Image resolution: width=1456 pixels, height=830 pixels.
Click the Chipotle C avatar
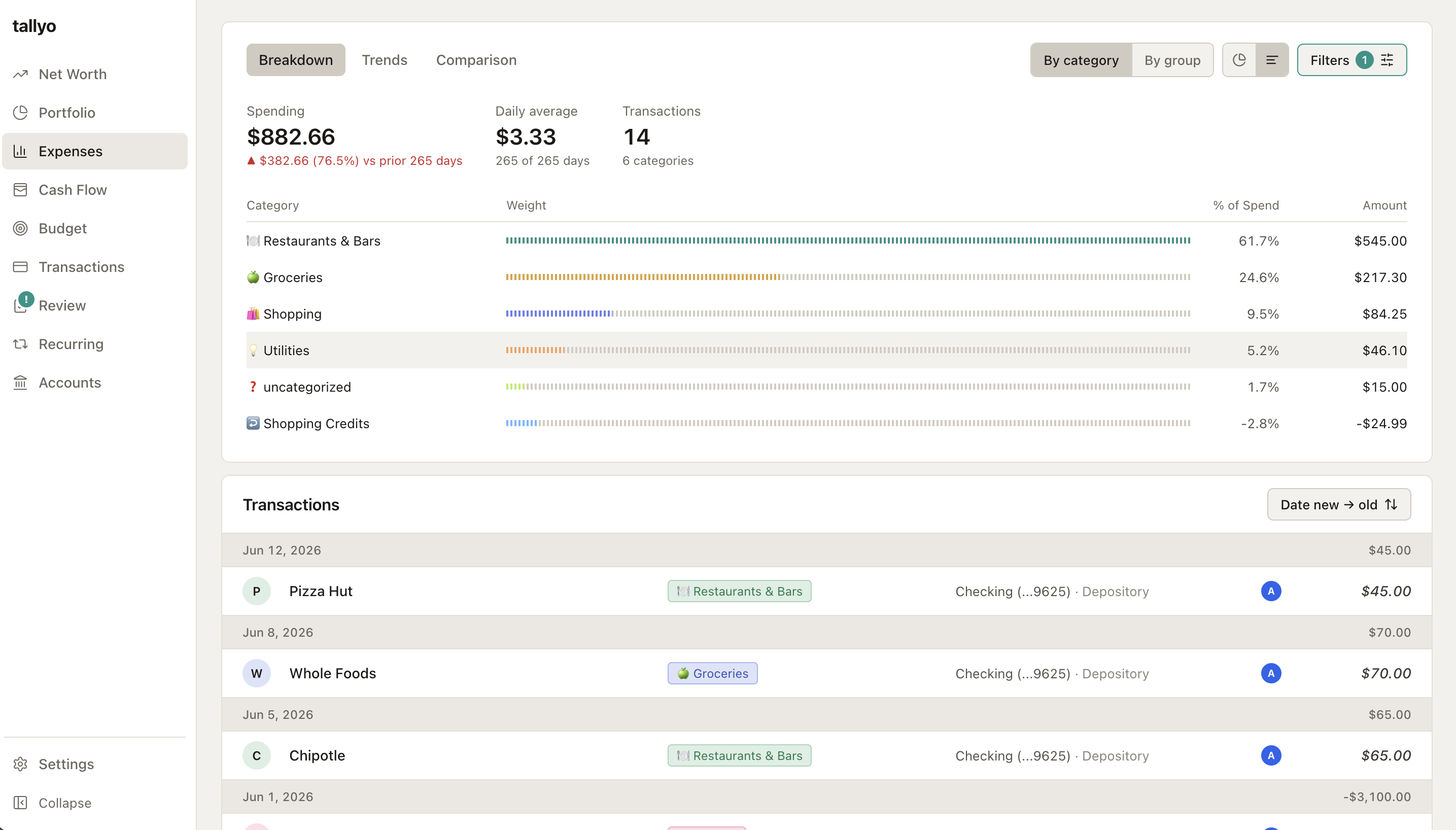(x=256, y=755)
